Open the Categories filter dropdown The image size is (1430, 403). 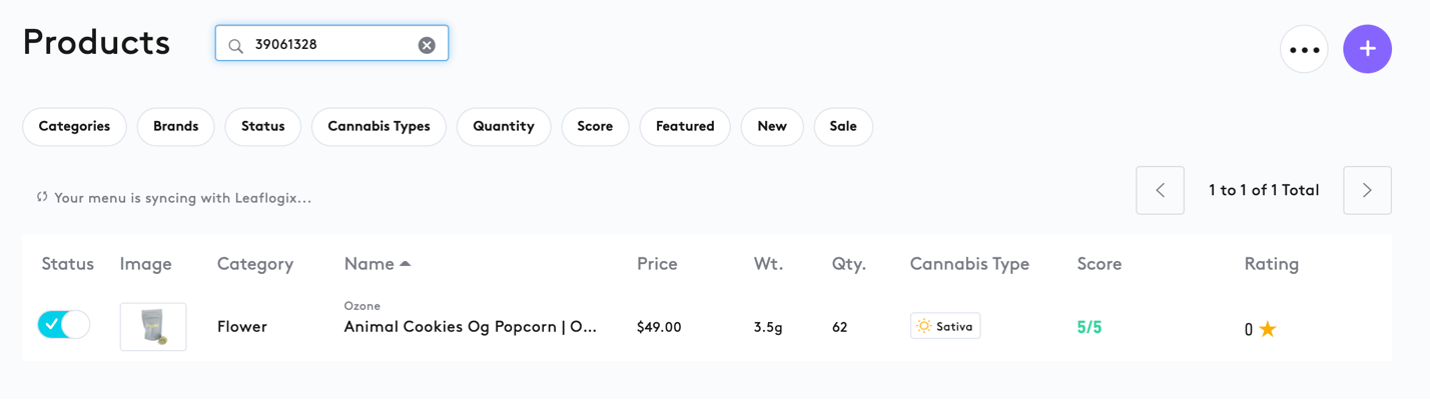point(74,127)
